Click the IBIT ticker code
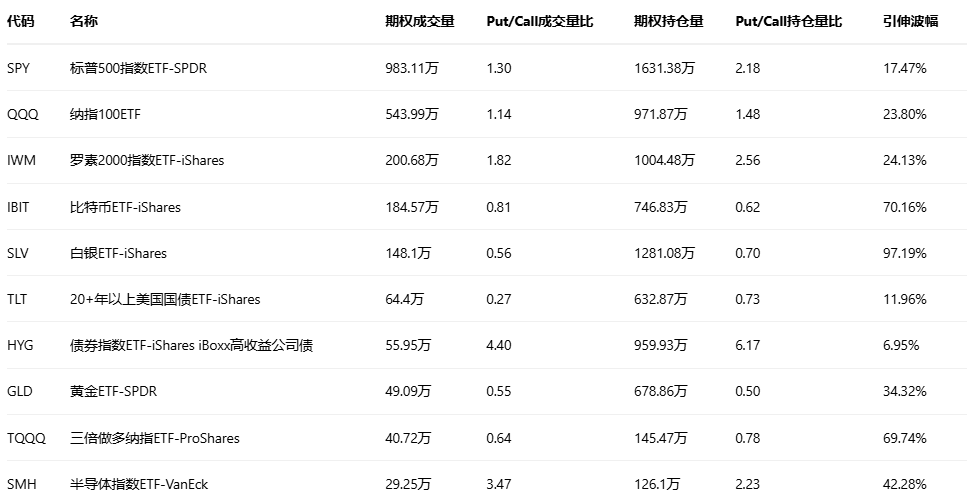This screenshot has width=973, height=501. [18, 207]
